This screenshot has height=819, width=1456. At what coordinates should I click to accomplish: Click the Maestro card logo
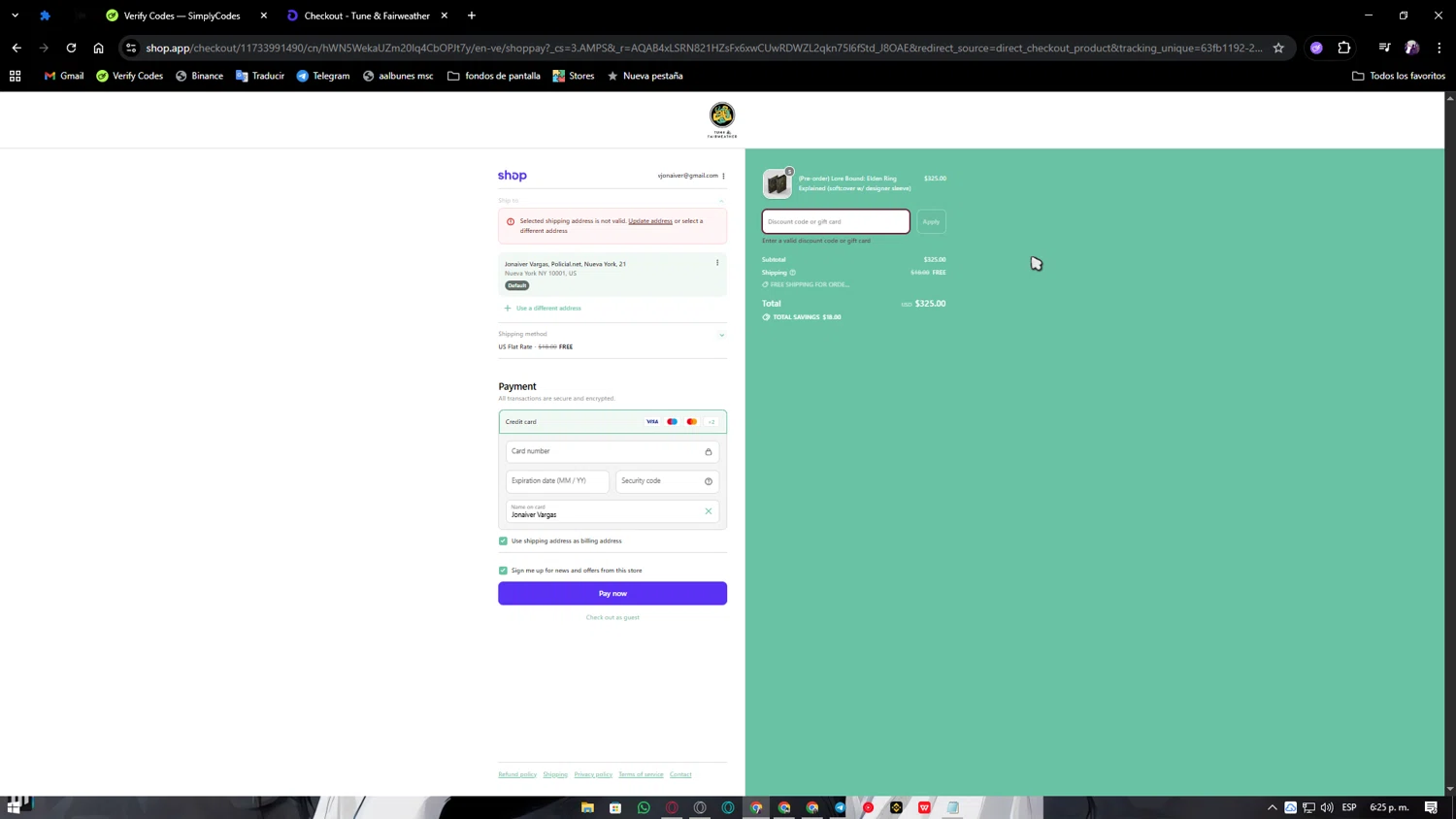click(x=672, y=422)
